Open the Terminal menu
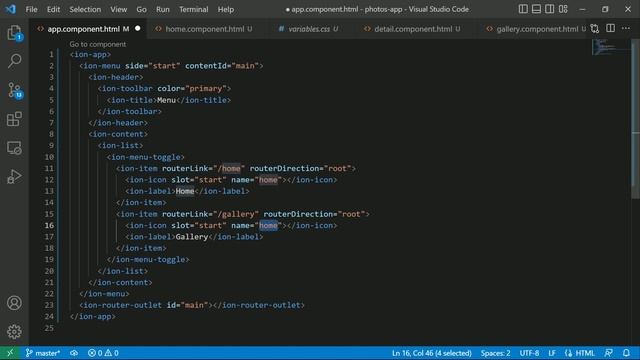The width and height of the screenshot is (640, 360). 193,9
